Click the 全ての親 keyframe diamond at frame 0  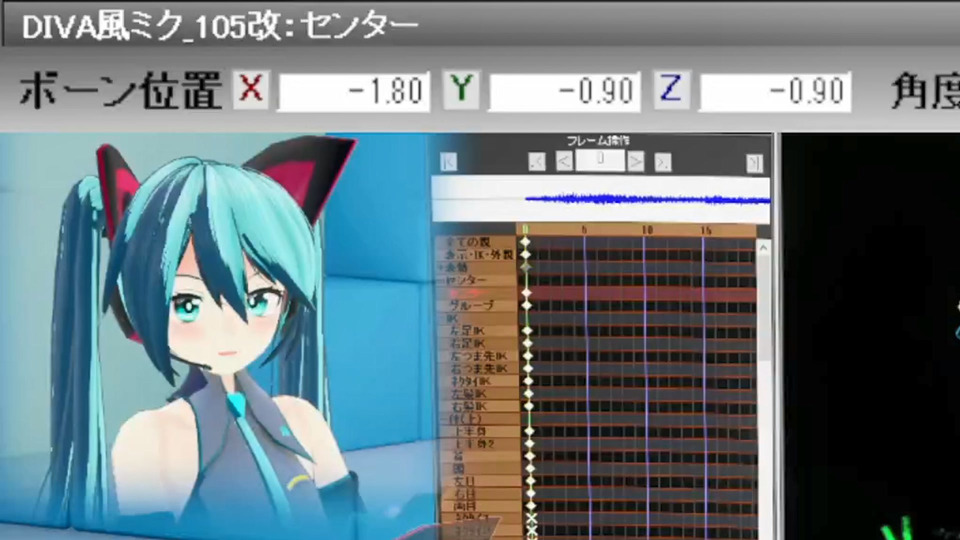click(525, 242)
